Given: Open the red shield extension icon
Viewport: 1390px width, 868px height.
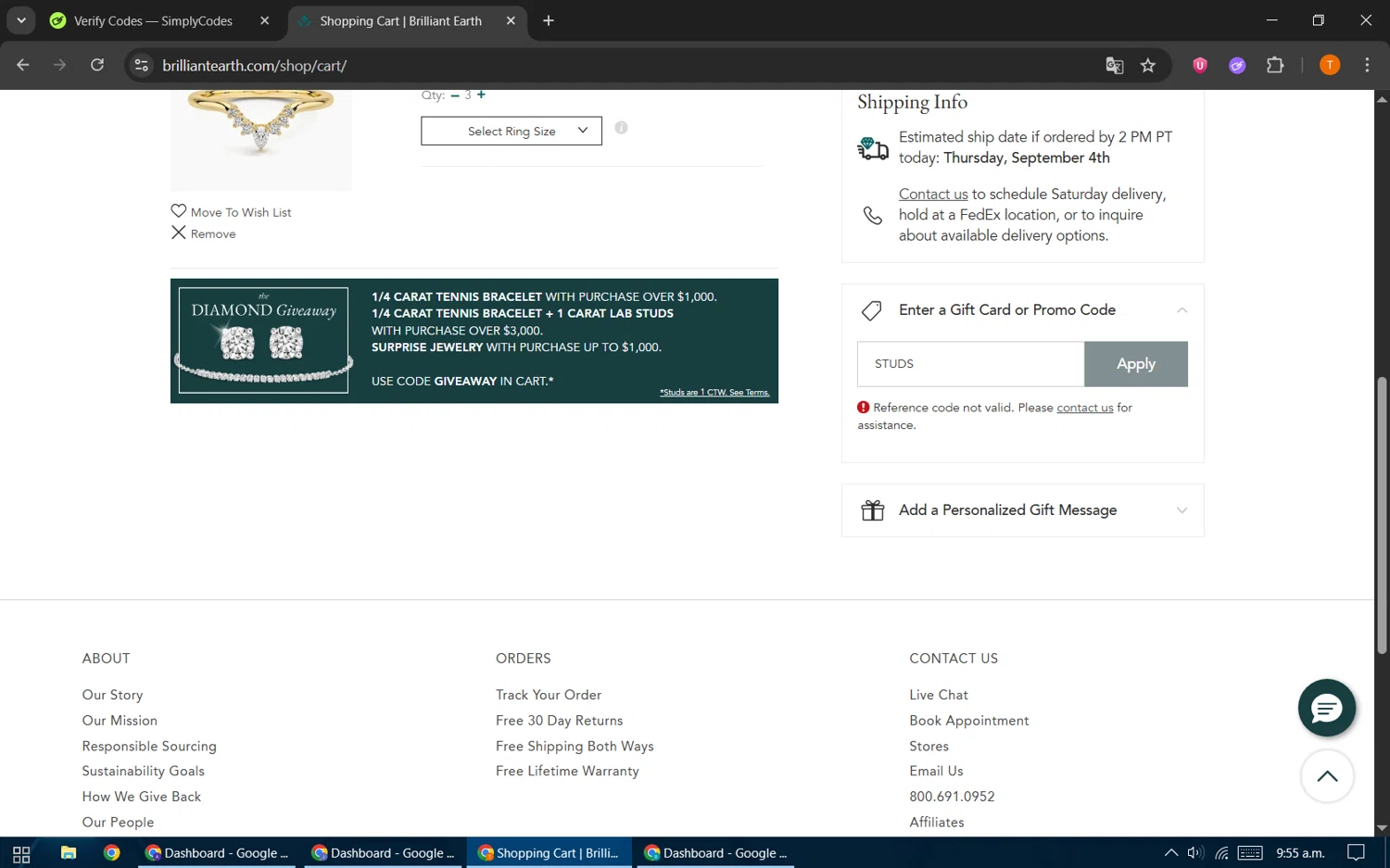Looking at the screenshot, I should tap(1200, 65).
